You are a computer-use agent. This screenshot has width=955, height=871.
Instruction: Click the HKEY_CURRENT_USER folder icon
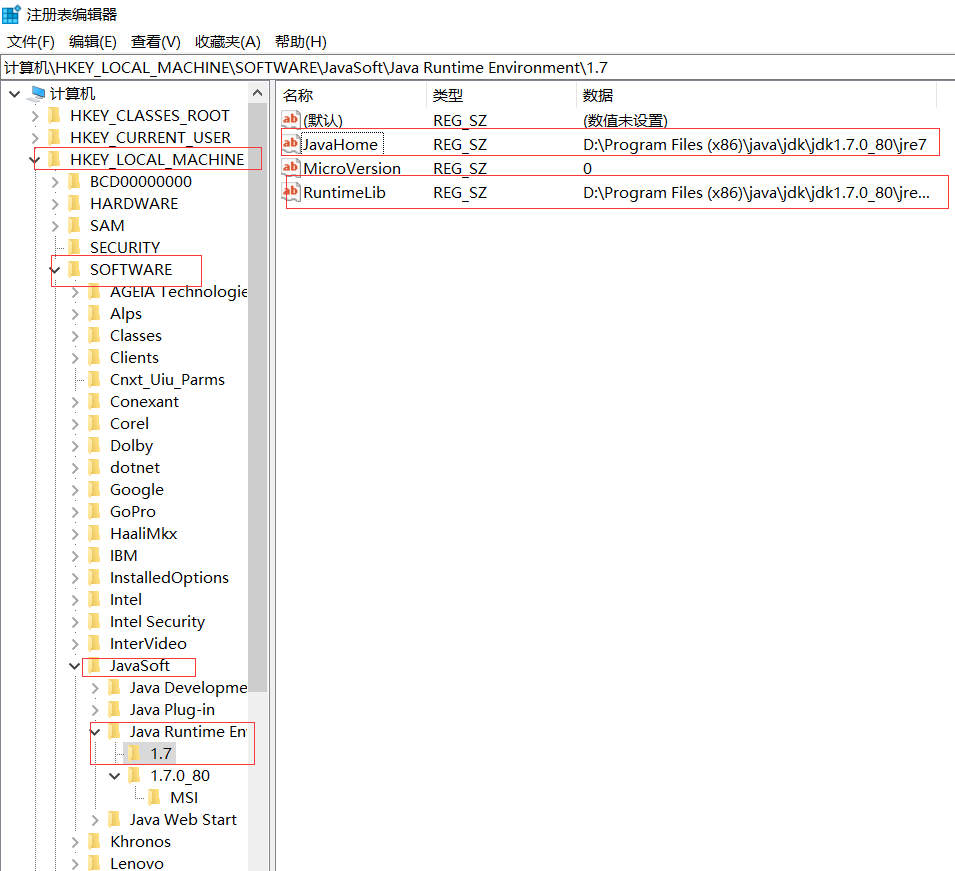point(55,137)
